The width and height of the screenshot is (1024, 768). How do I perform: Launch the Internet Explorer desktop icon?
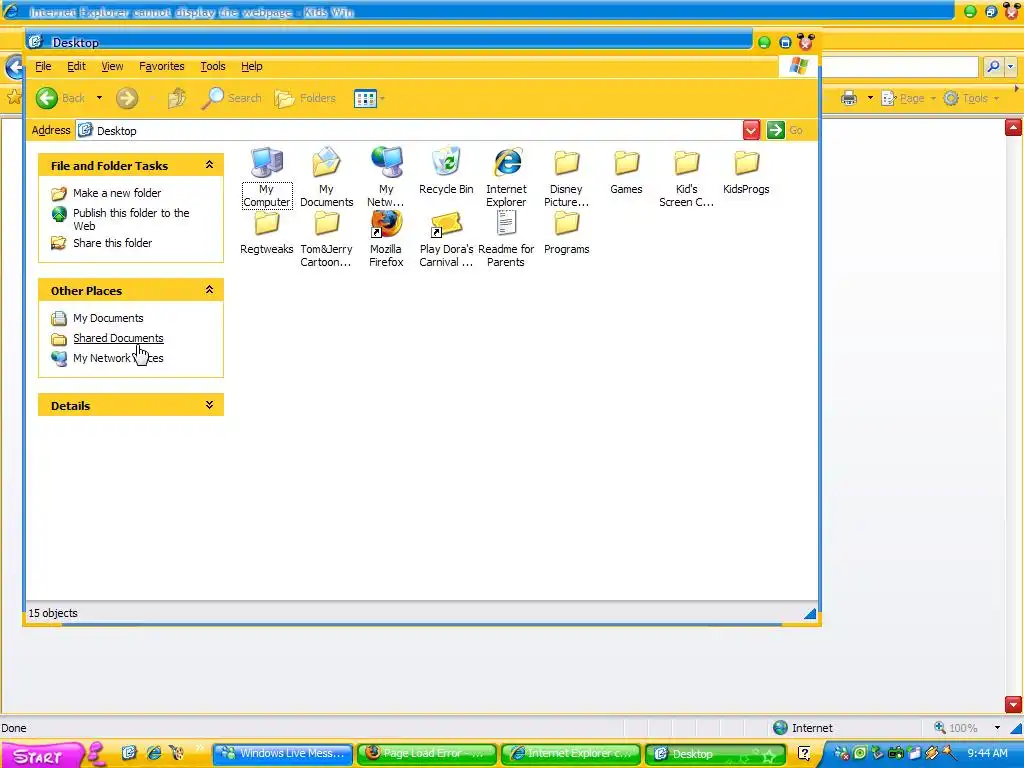[506, 177]
